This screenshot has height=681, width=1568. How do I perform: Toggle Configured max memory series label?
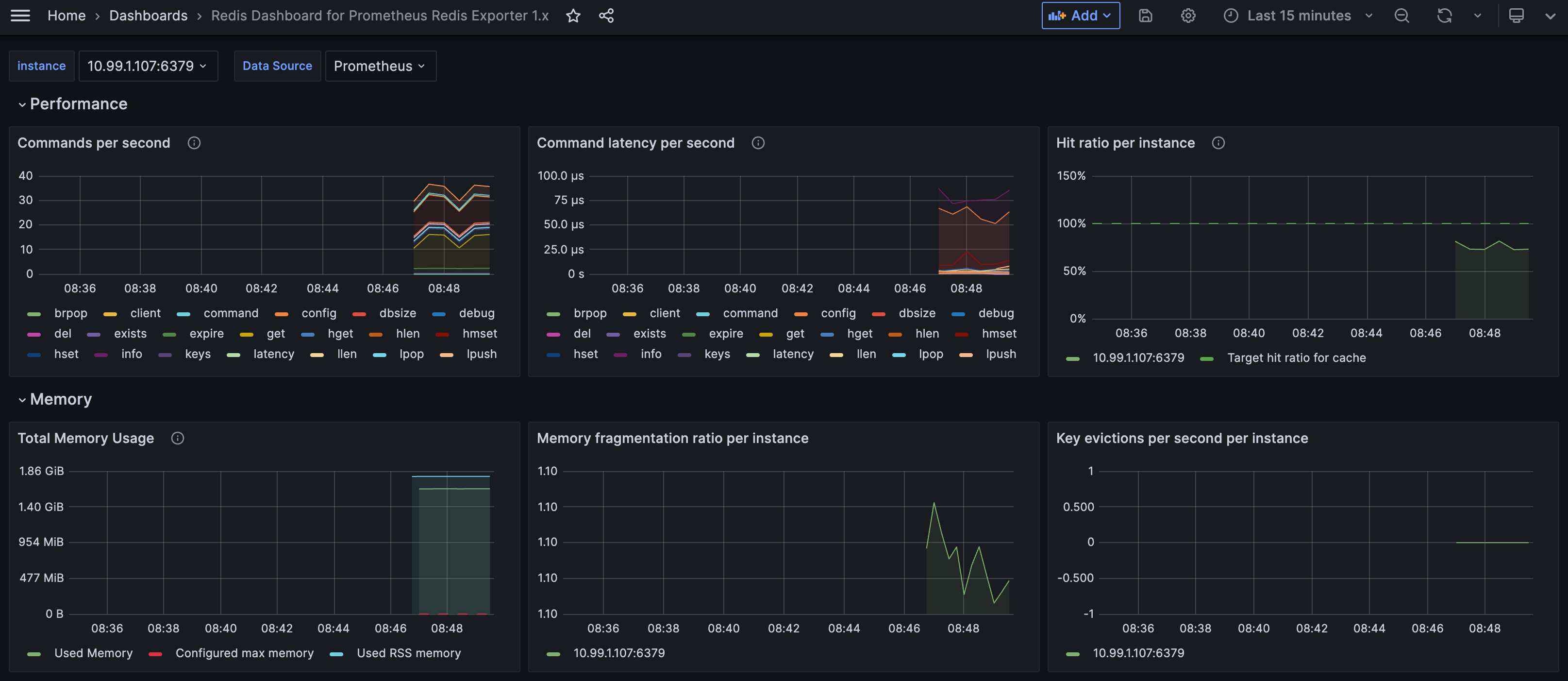coord(245,654)
